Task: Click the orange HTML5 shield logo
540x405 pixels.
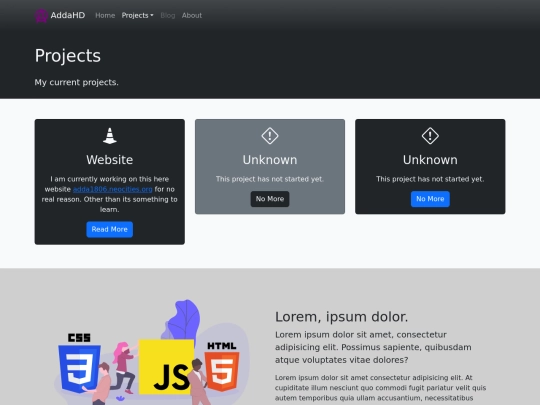Action: point(222,371)
